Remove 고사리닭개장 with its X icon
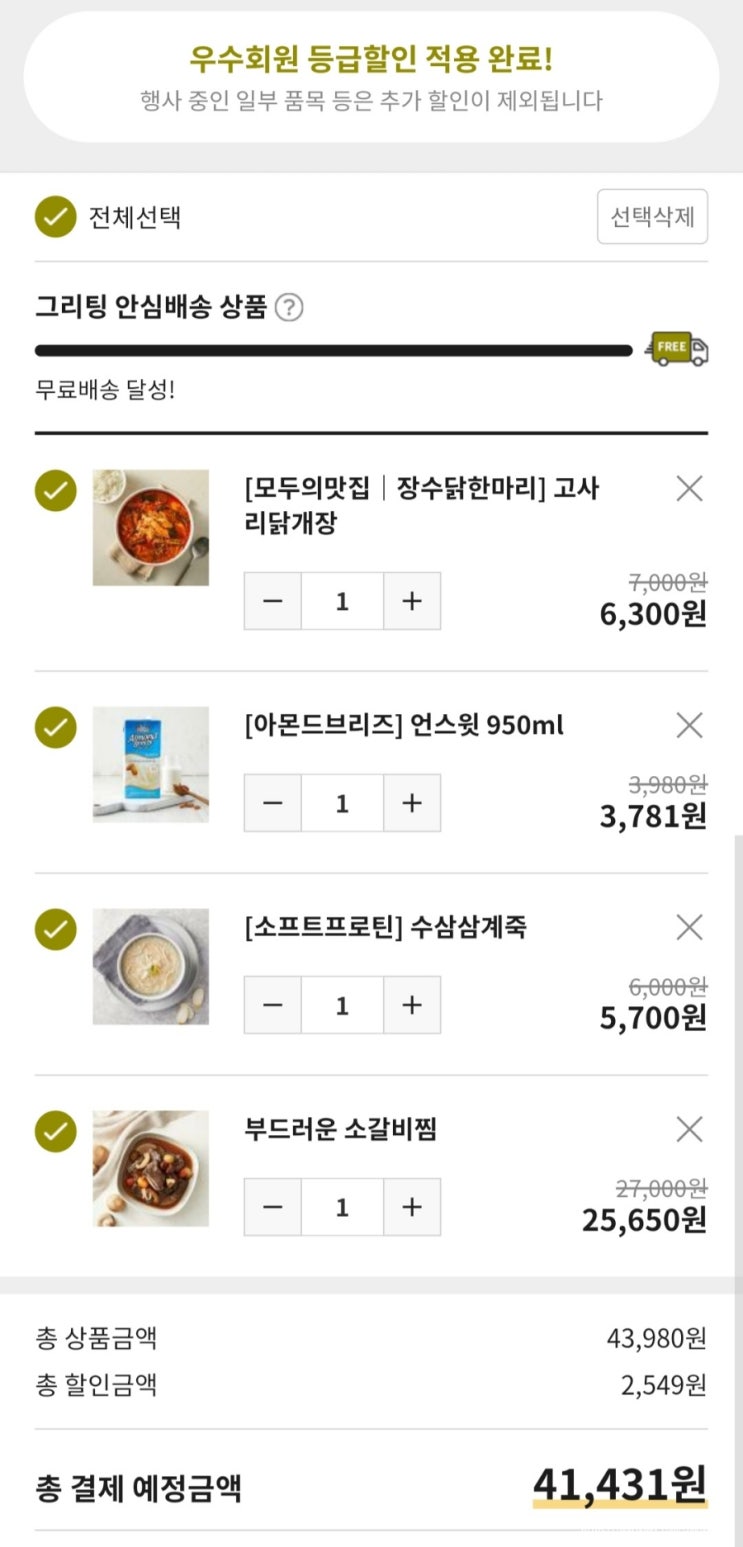Screen dimensions: 743x1547 689,489
